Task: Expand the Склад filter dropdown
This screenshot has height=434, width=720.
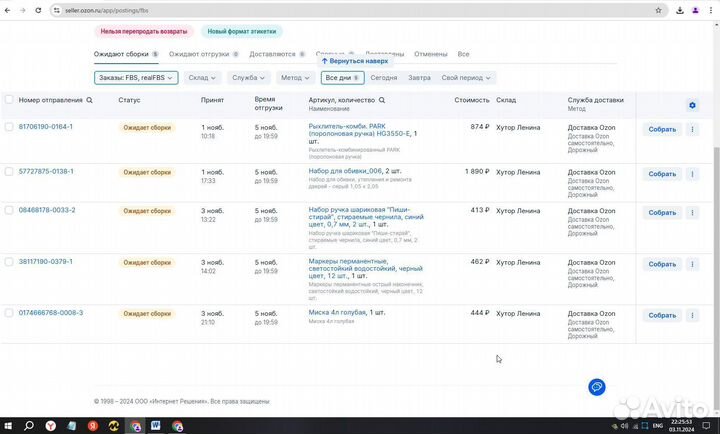Action: (202, 77)
